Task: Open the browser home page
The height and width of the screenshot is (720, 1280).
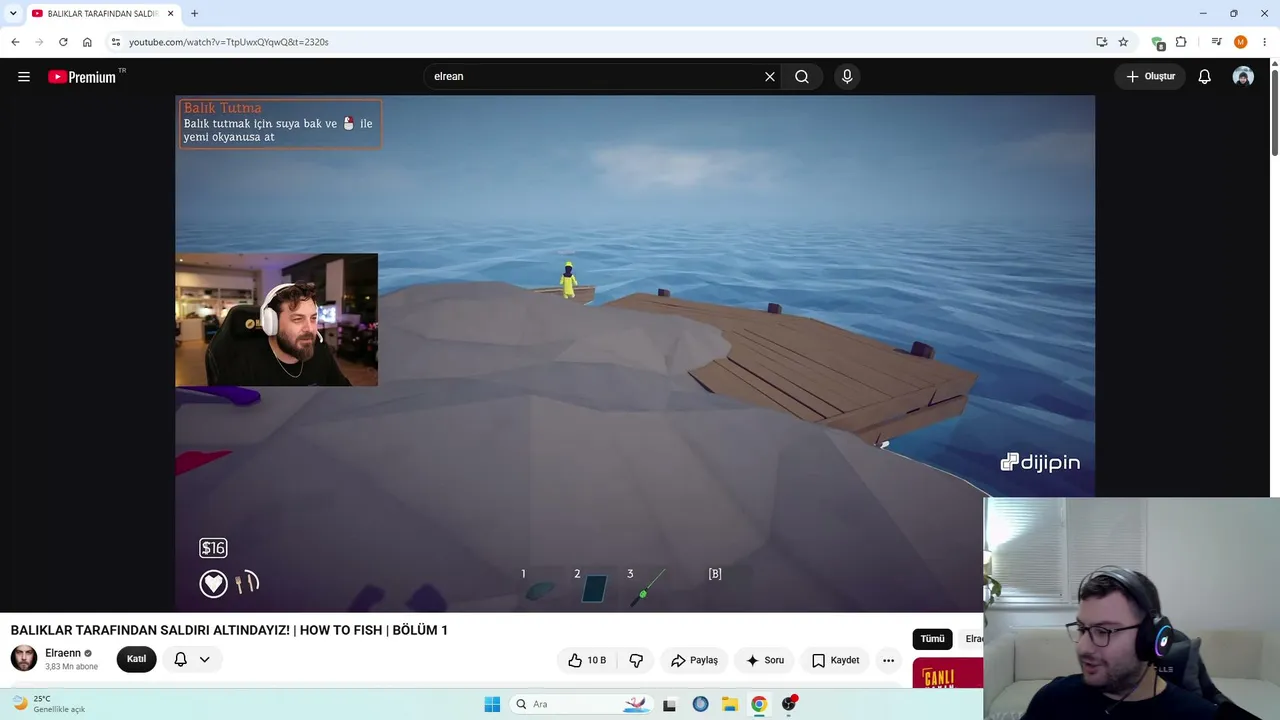Action: 87,42
